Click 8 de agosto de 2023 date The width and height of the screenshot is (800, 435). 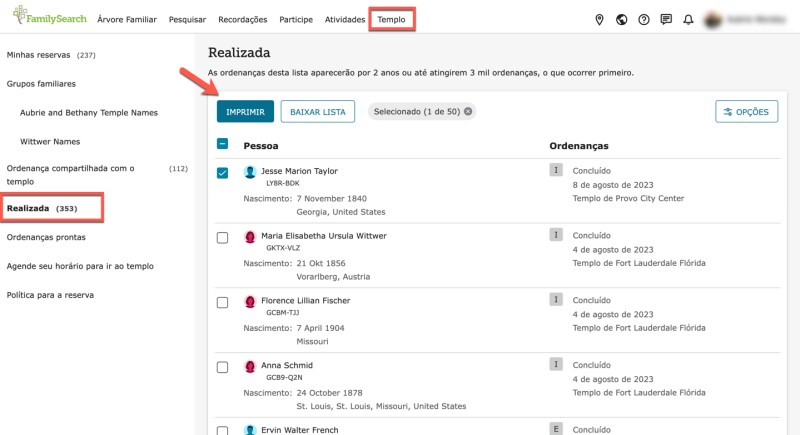click(x=613, y=185)
